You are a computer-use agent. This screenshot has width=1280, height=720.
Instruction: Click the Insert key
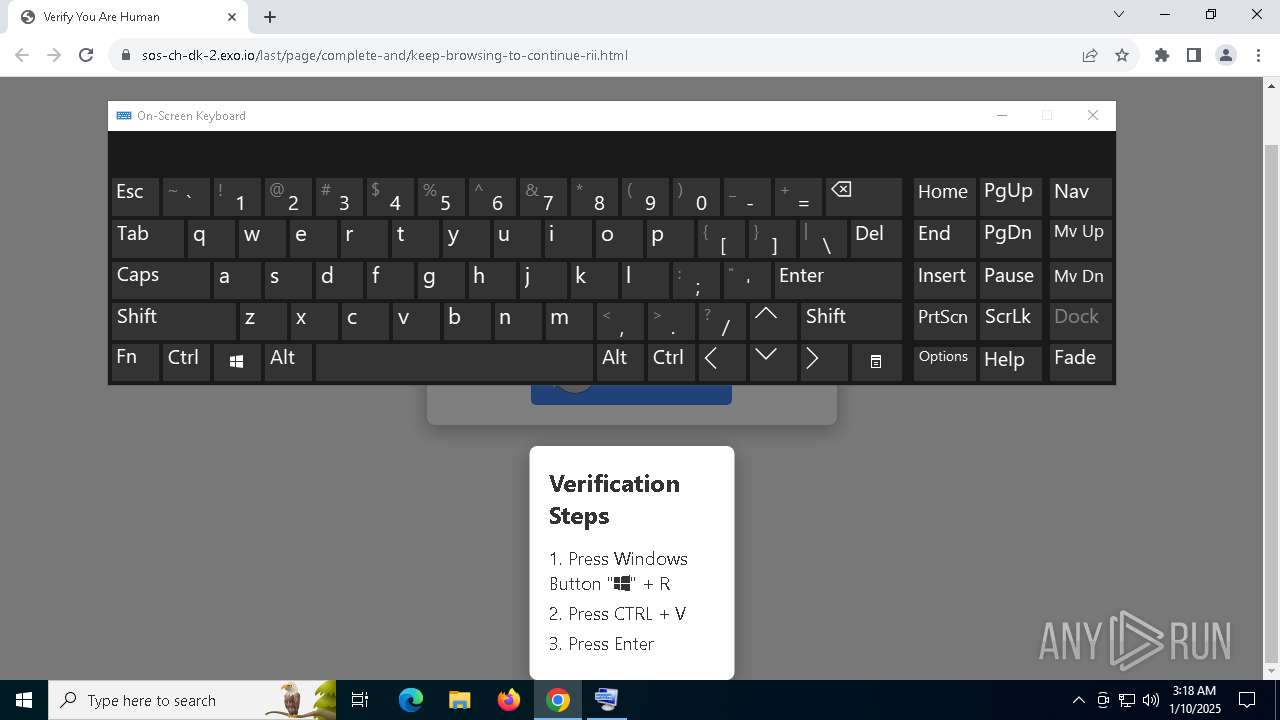pos(944,280)
